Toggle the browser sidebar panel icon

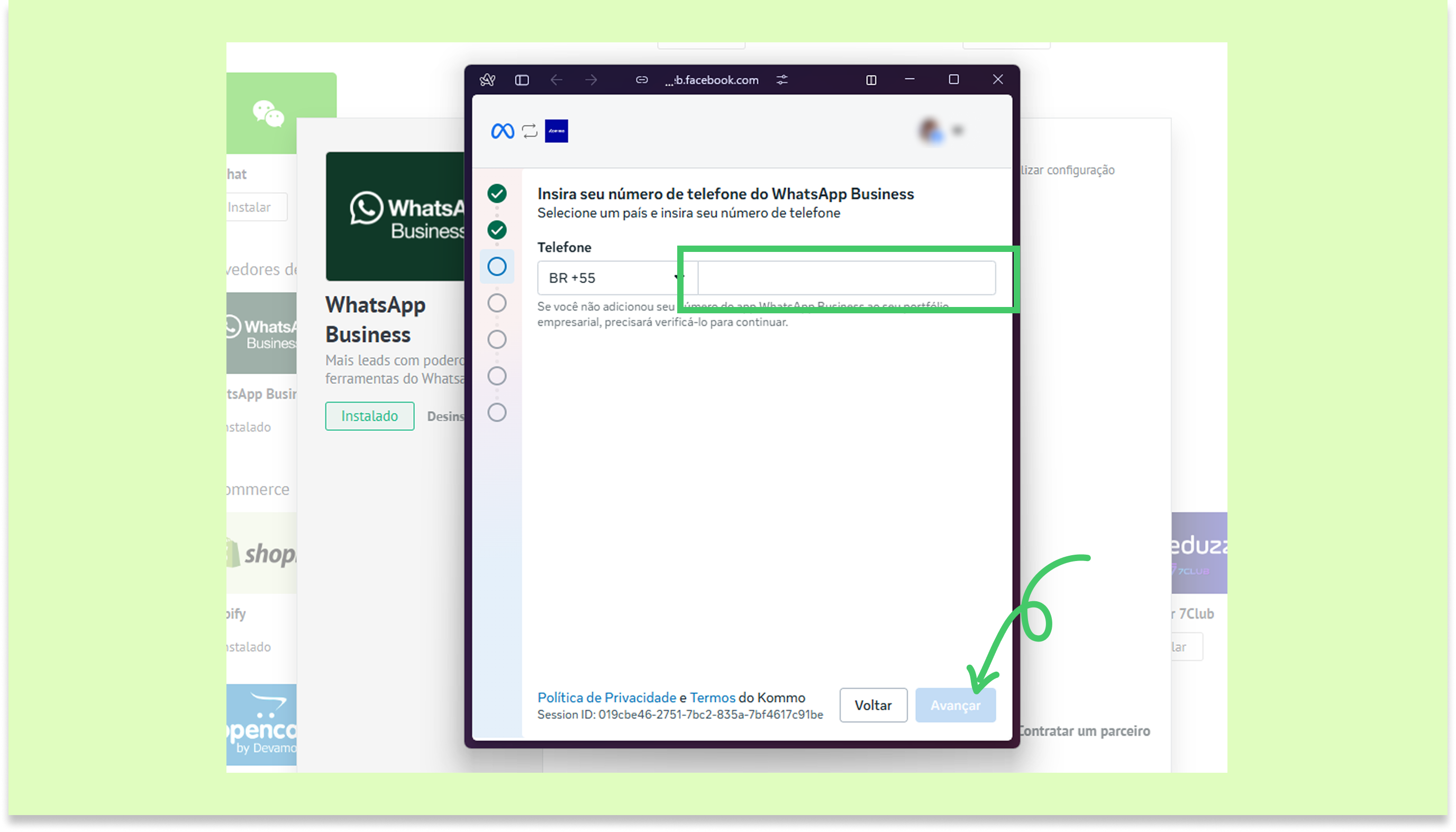pos(522,80)
